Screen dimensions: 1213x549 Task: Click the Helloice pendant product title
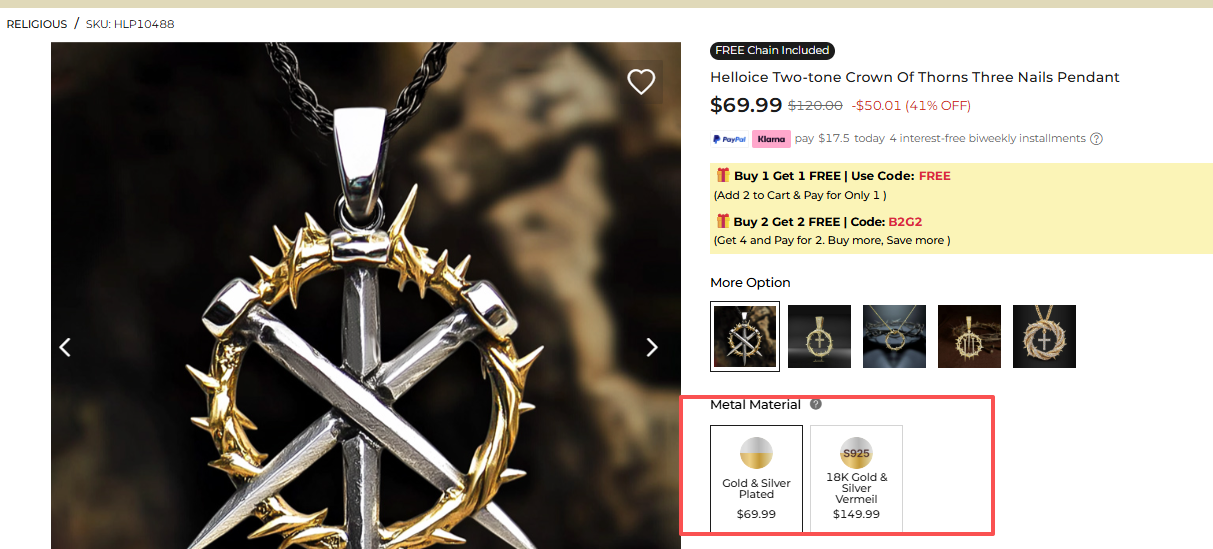tap(914, 77)
